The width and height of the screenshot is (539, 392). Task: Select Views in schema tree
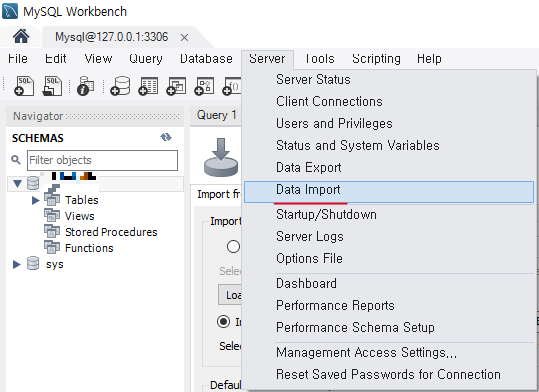pos(80,216)
